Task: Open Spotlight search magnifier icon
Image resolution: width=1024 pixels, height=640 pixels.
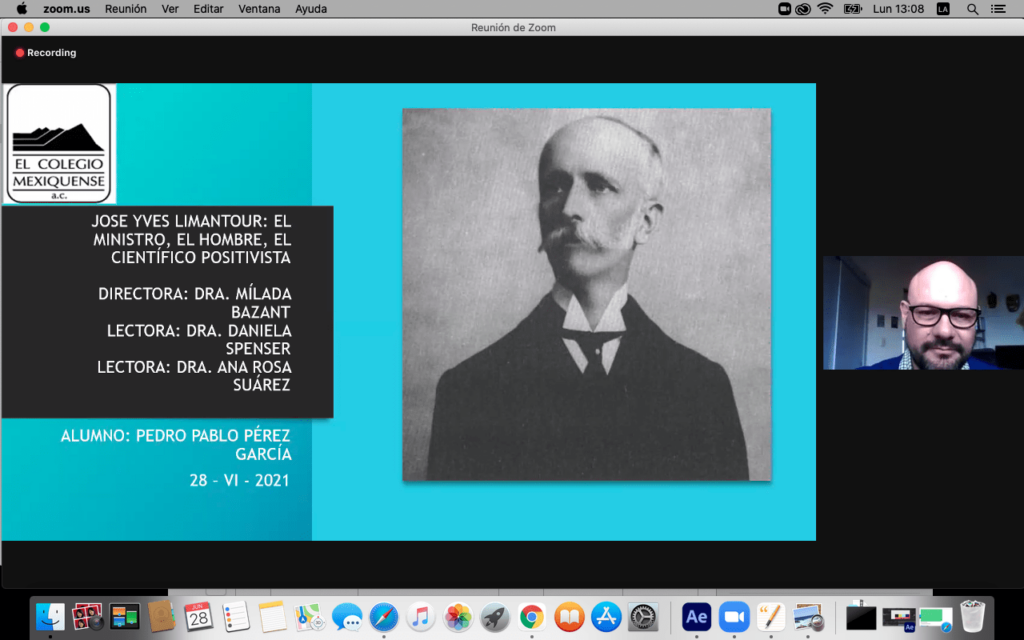Action: (973, 9)
